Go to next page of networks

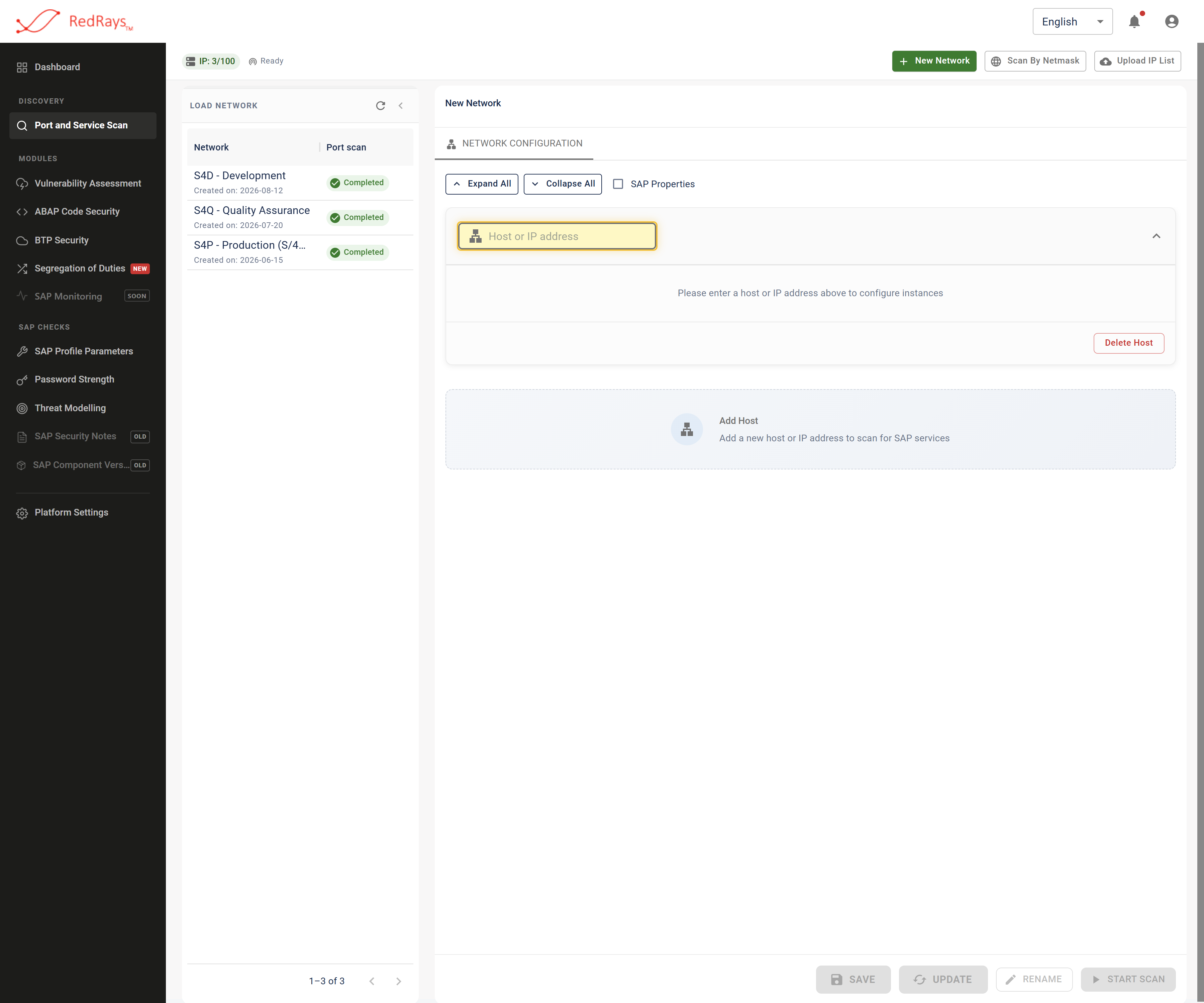tap(398, 981)
